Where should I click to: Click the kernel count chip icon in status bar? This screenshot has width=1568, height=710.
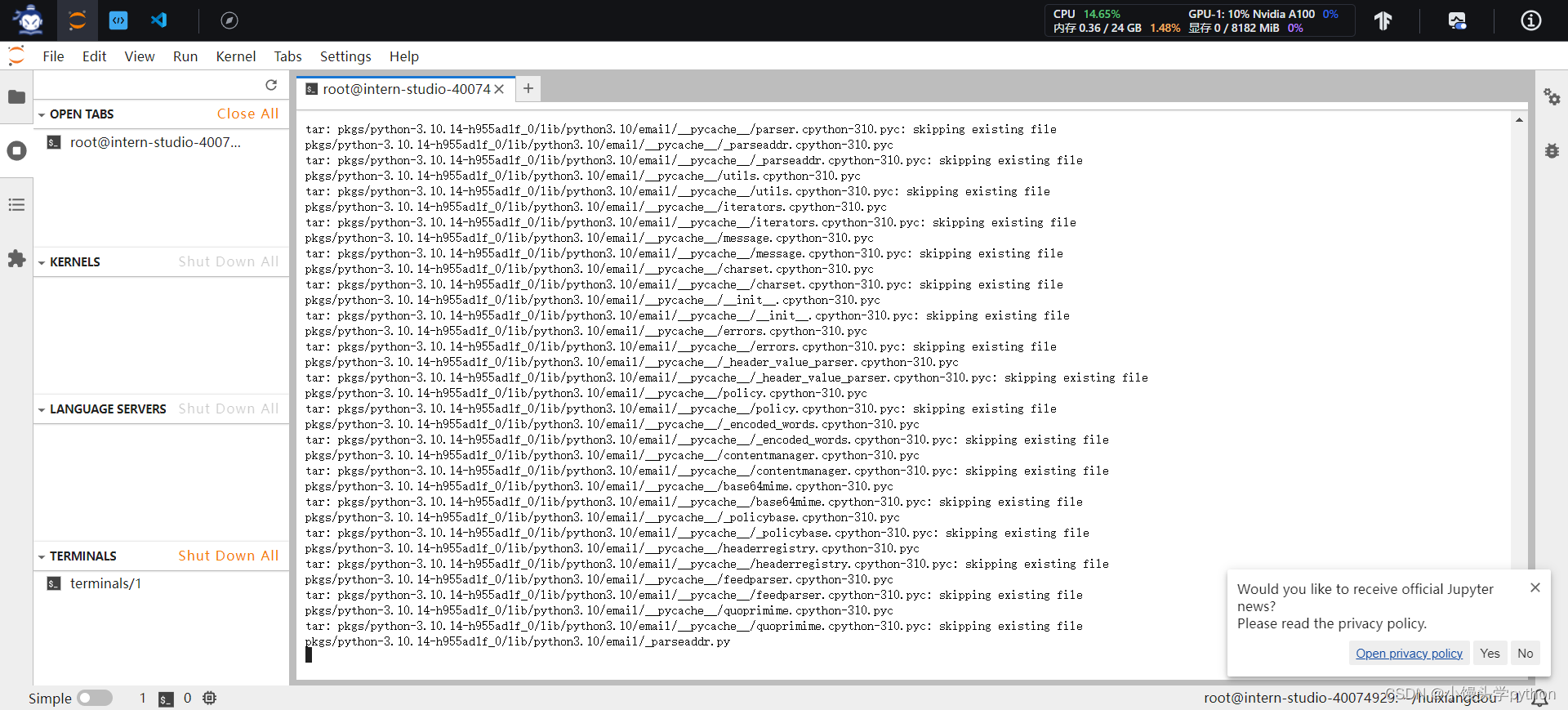(210, 698)
